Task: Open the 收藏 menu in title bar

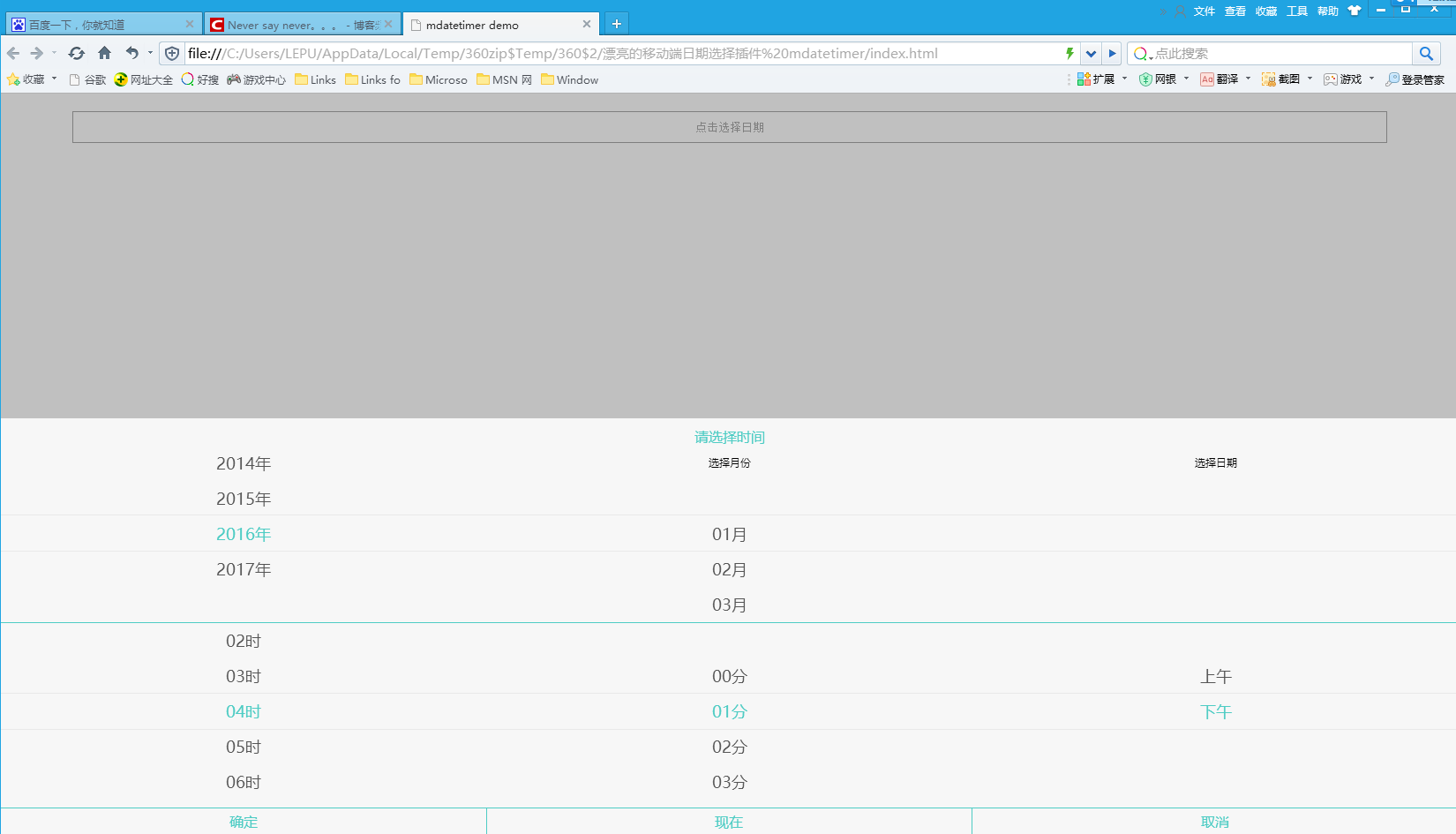Action: click(x=1266, y=11)
